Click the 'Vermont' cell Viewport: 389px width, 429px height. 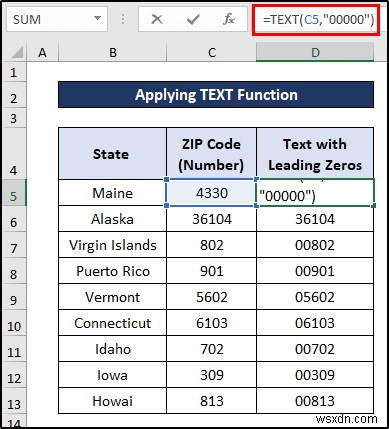113,297
